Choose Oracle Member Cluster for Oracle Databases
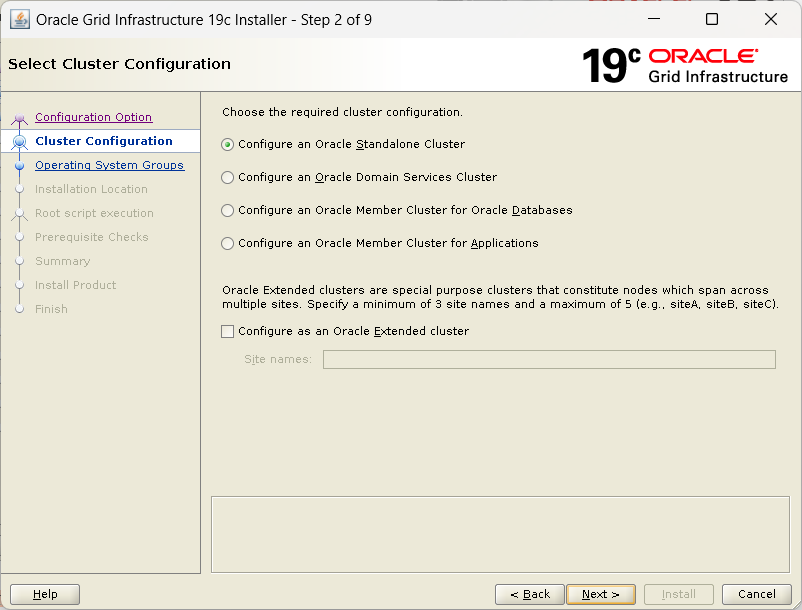The width and height of the screenshot is (802, 610). coord(397,210)
